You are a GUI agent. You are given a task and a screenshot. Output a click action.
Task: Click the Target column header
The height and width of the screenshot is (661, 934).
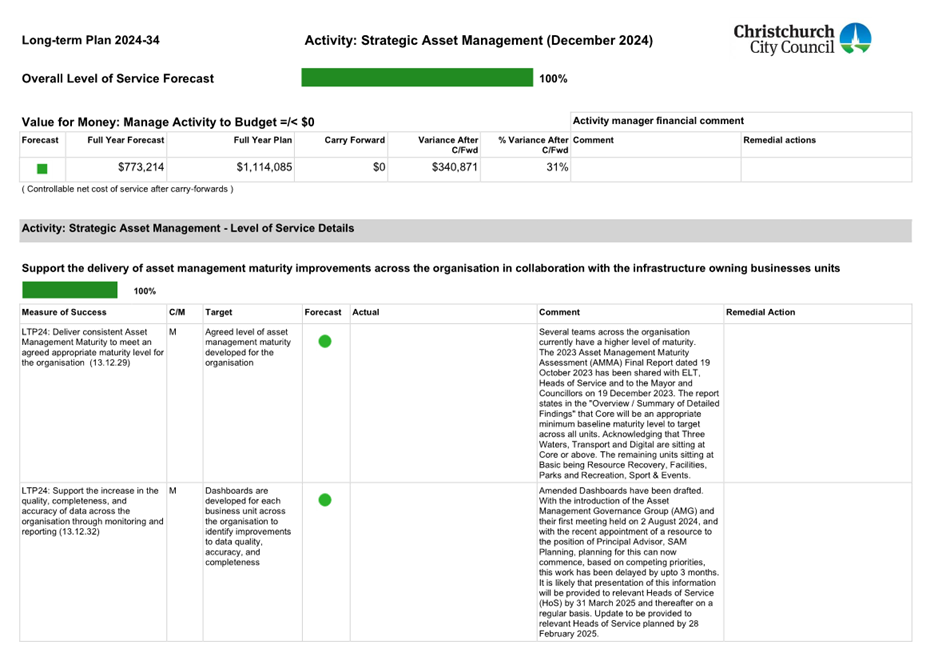(x=219, y=313)
